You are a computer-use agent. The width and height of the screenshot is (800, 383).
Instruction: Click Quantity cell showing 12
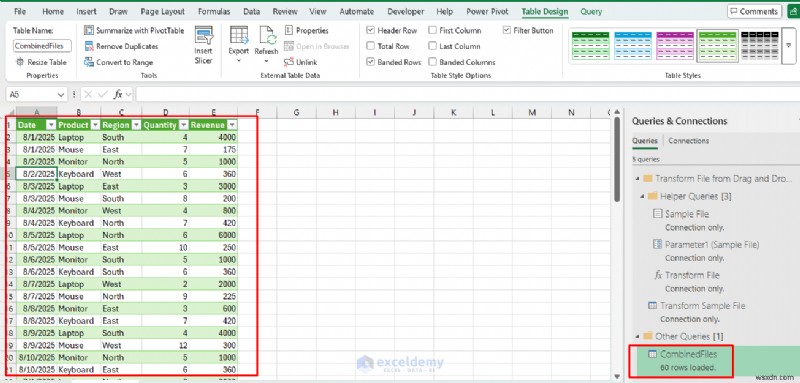click(165, 345)
